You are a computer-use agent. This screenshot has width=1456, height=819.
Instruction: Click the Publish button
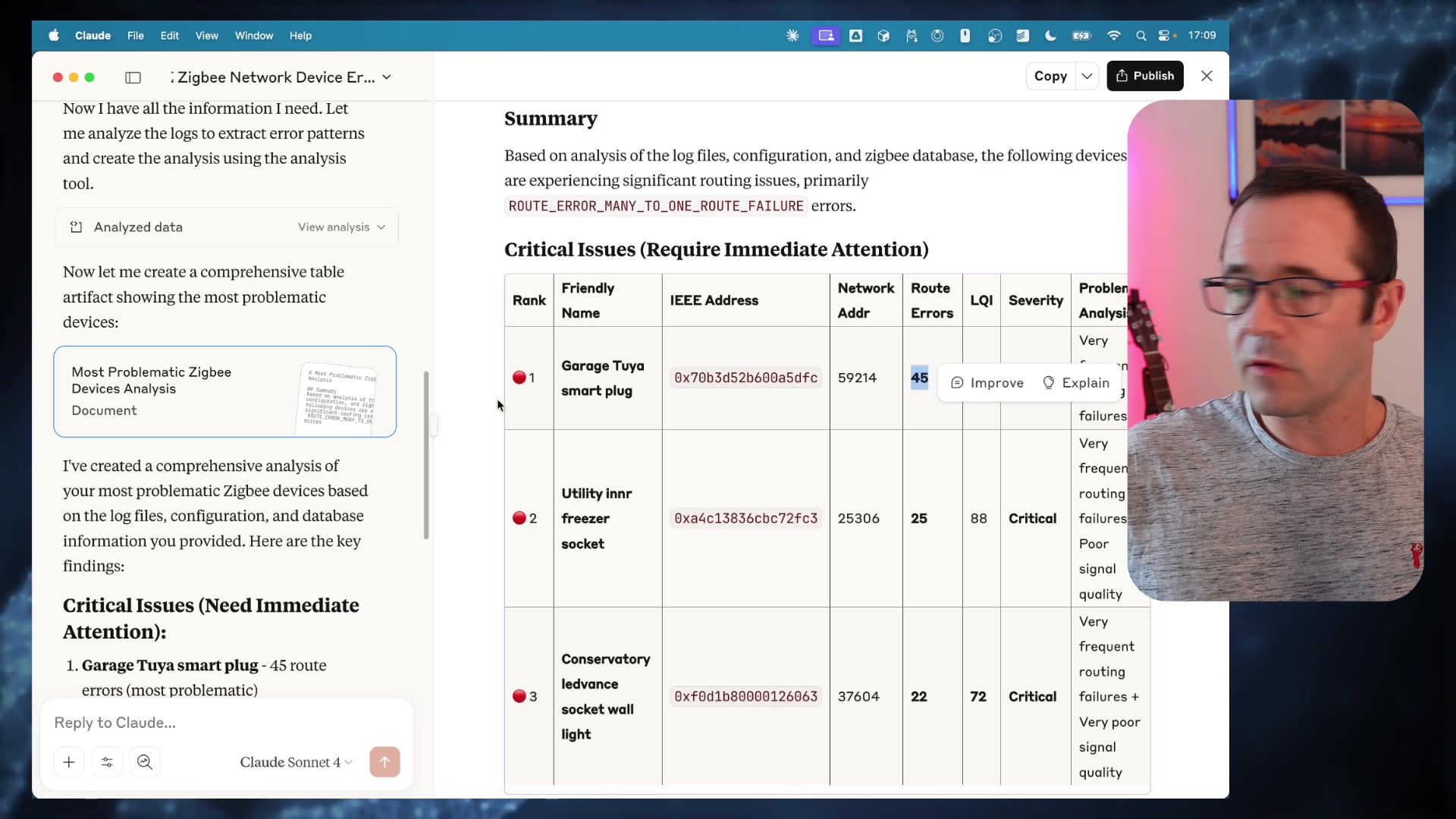click(x=1145, y=76)
